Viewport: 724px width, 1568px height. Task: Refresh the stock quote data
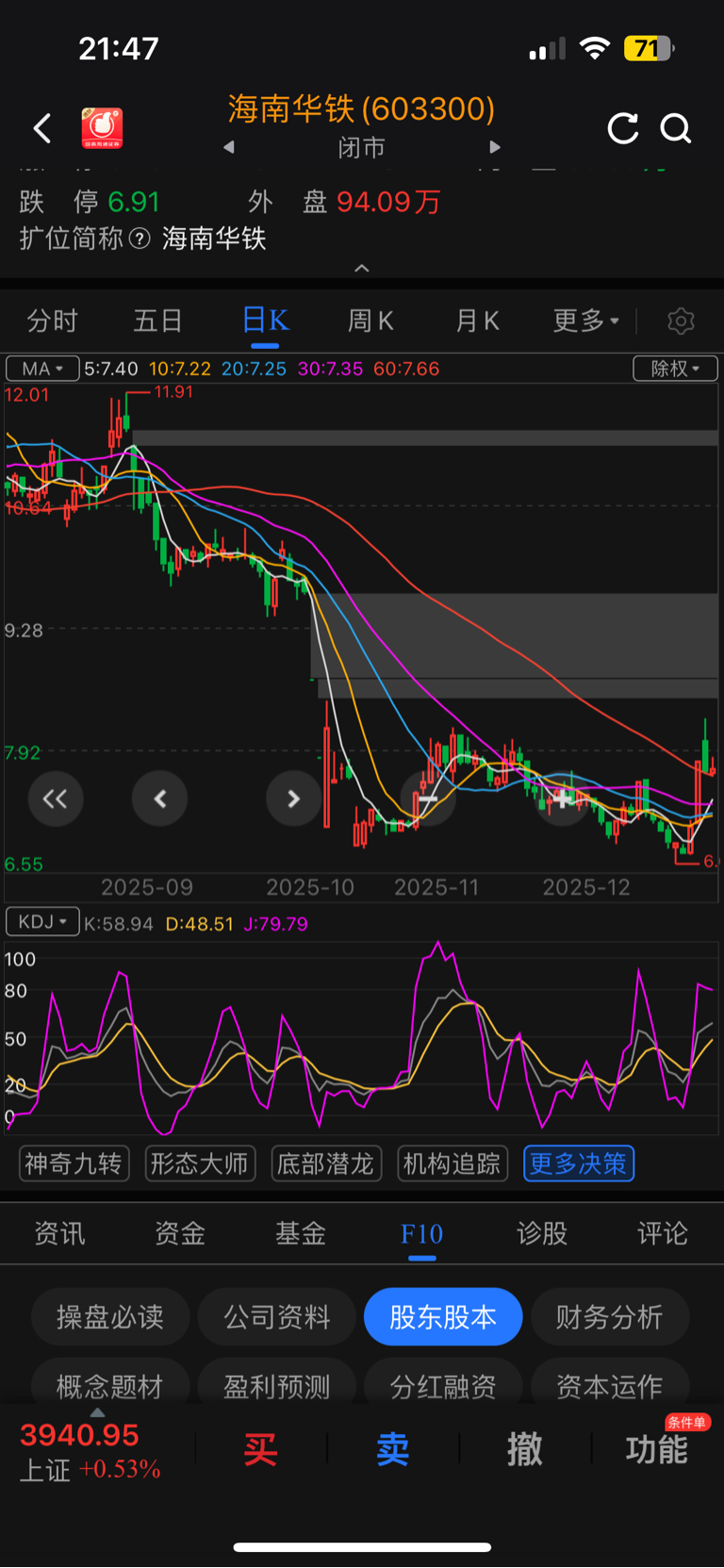(623, 128)
